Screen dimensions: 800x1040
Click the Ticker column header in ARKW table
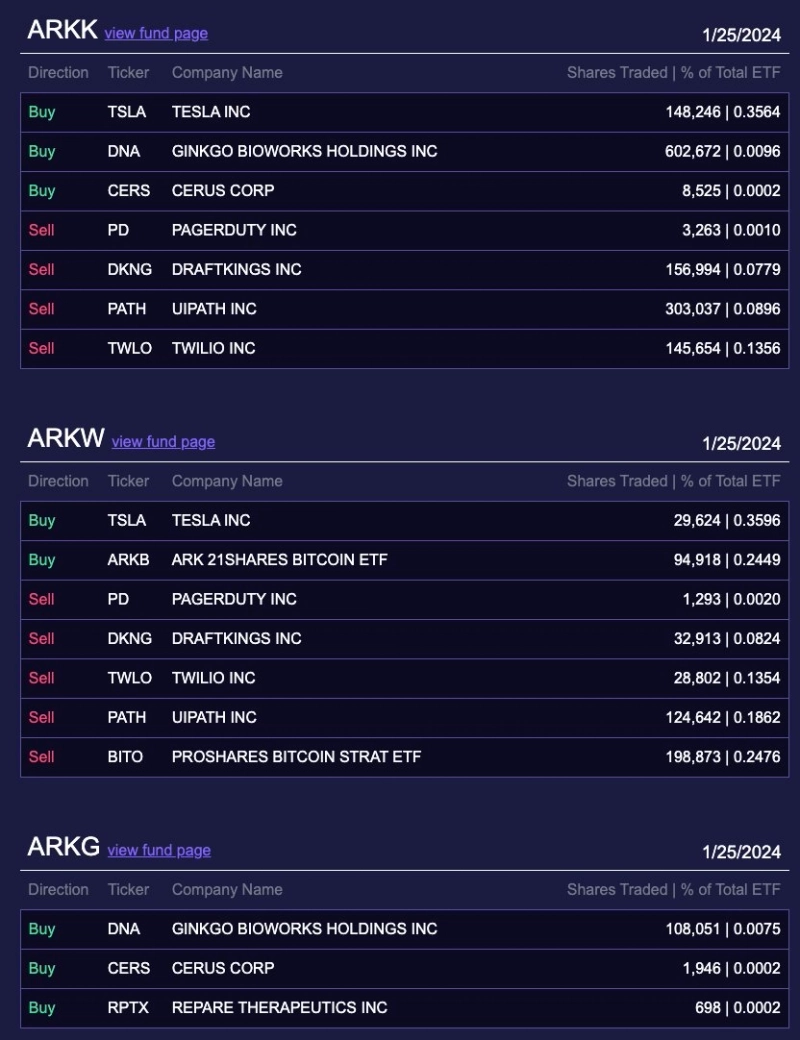pyautogui.click(x=128, y=481)
